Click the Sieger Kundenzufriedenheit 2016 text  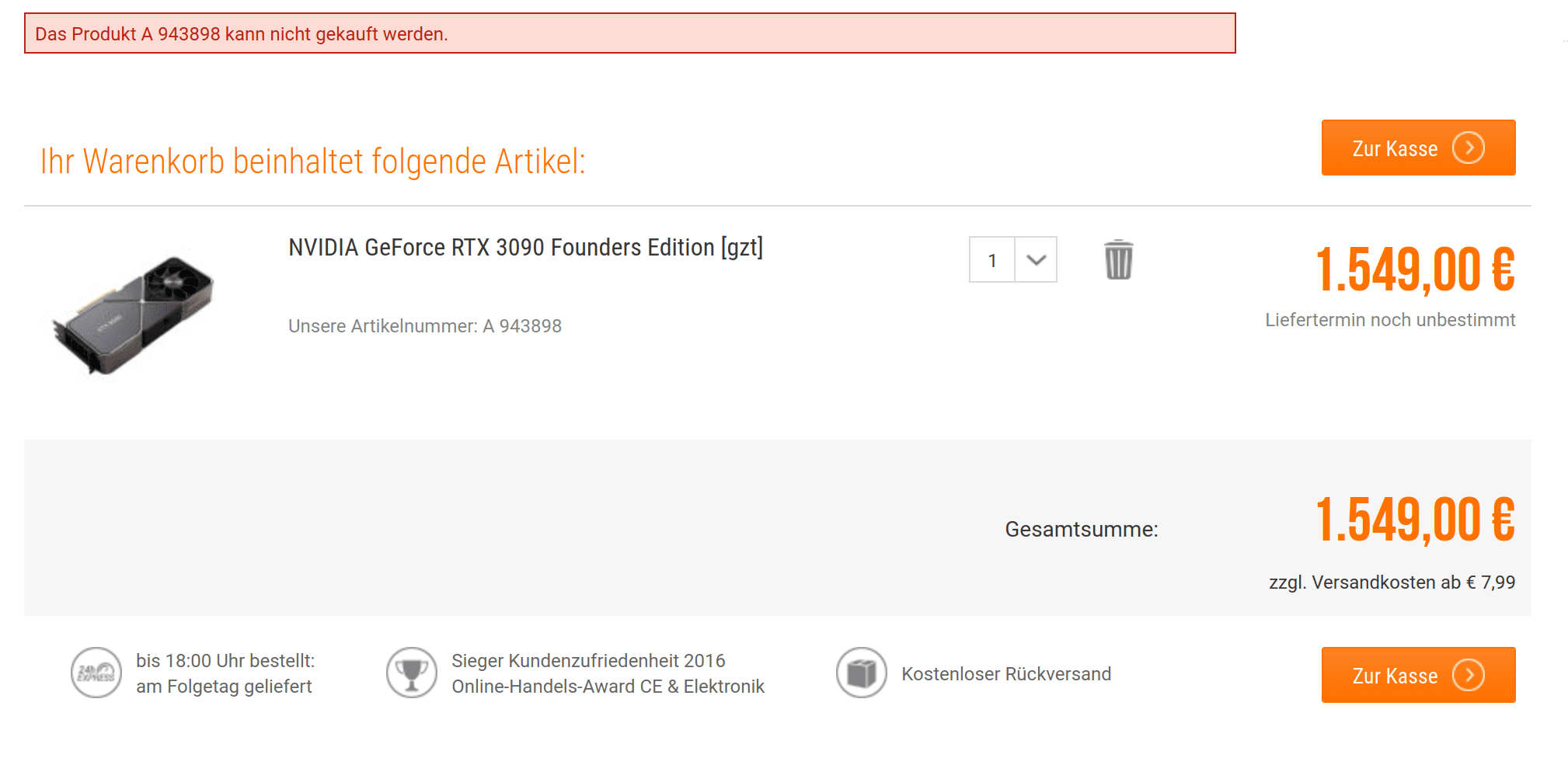[x=588, y=661]
